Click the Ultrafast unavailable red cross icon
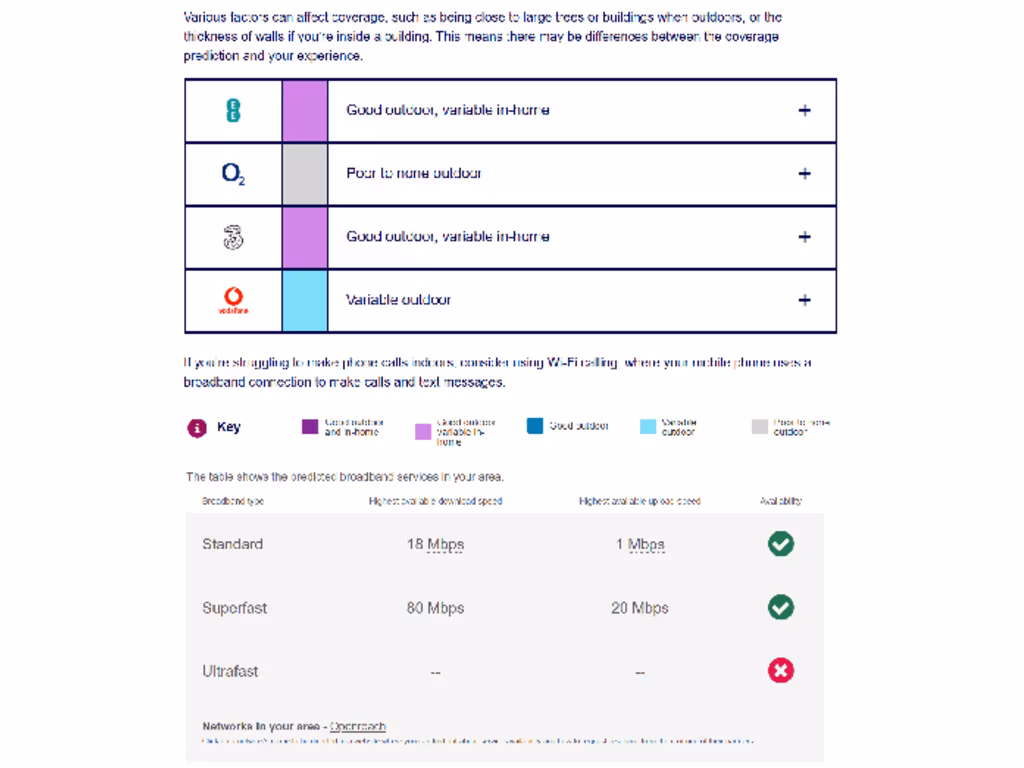Screen dimensions: 1024x768 781,670
